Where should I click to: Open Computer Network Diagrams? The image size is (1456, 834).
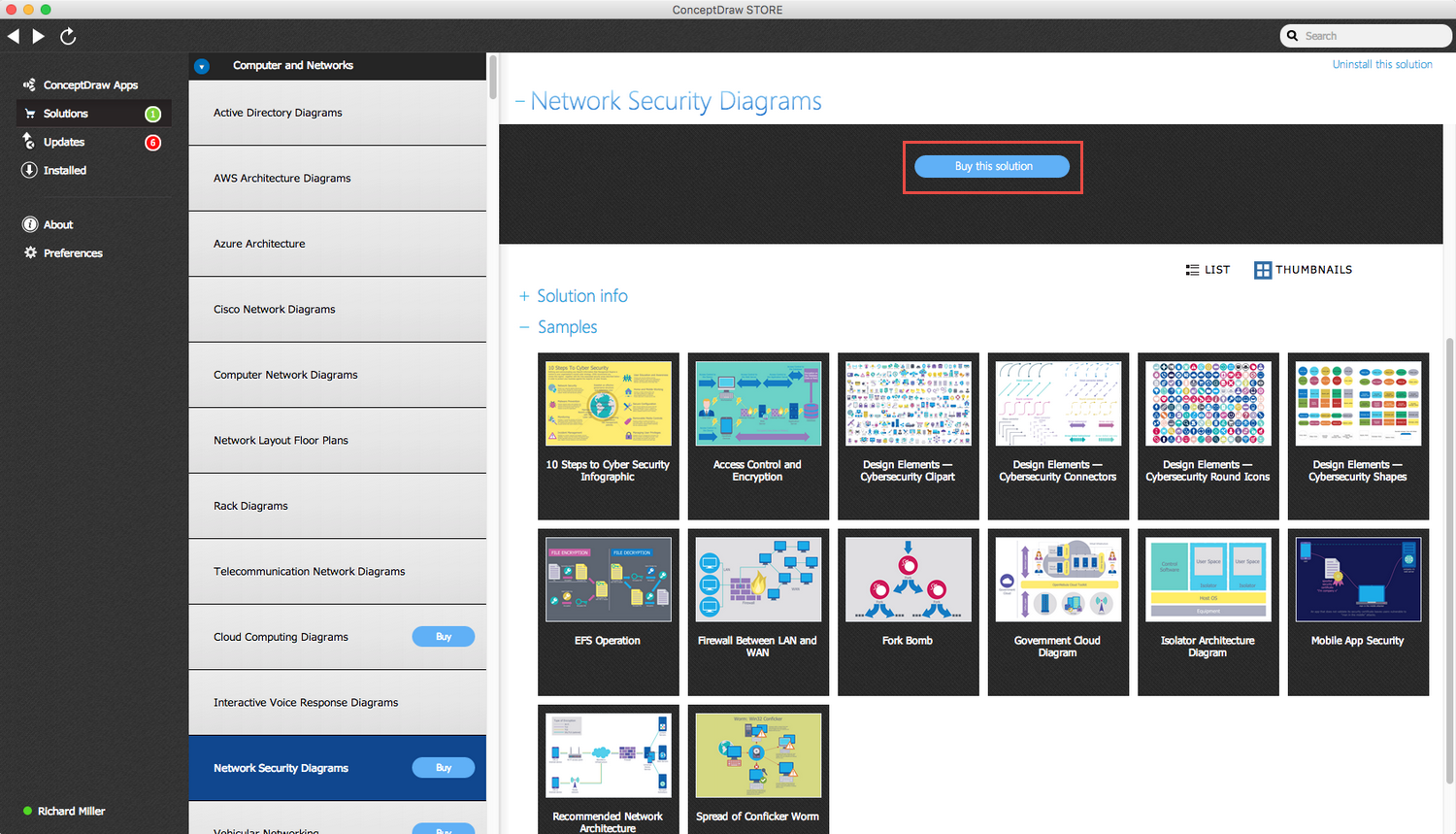click(x=338, y=375)
